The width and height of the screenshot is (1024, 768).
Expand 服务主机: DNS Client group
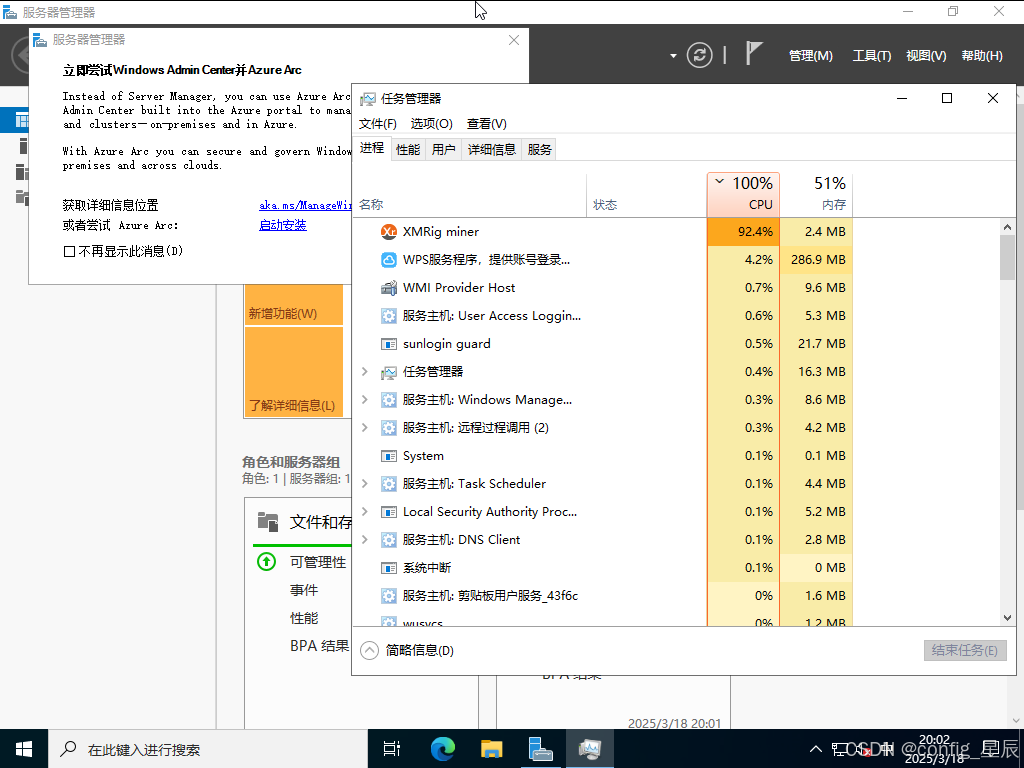pos(365,540)
